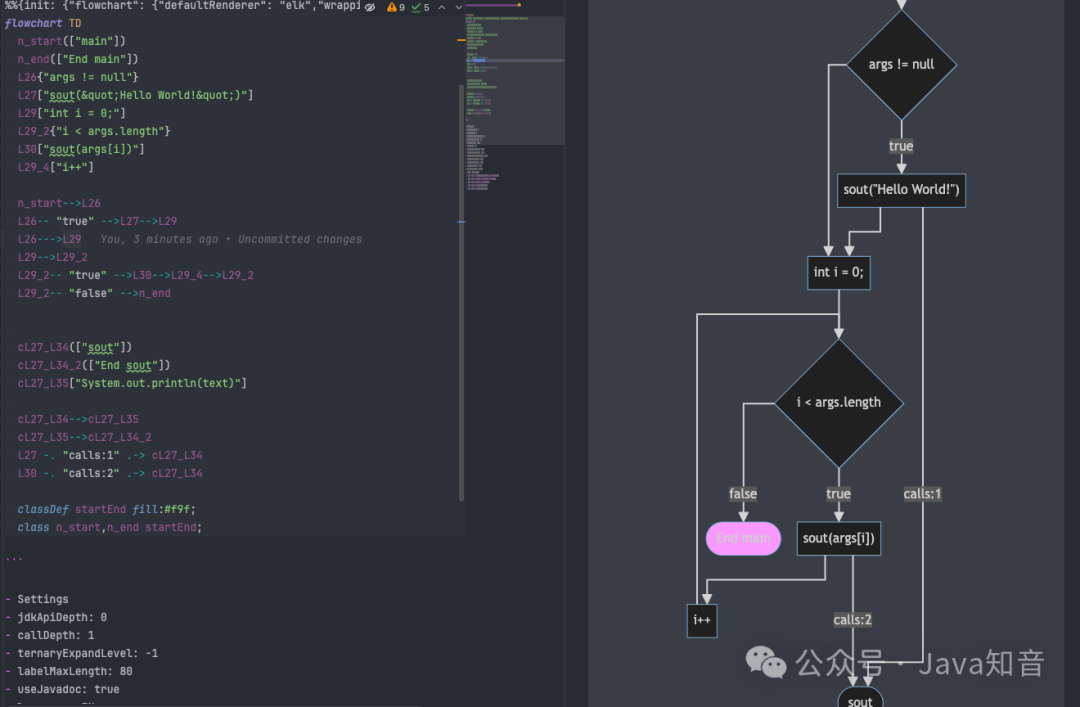
Task: Select the 'sout(args[i])' node
Action: 838,538
